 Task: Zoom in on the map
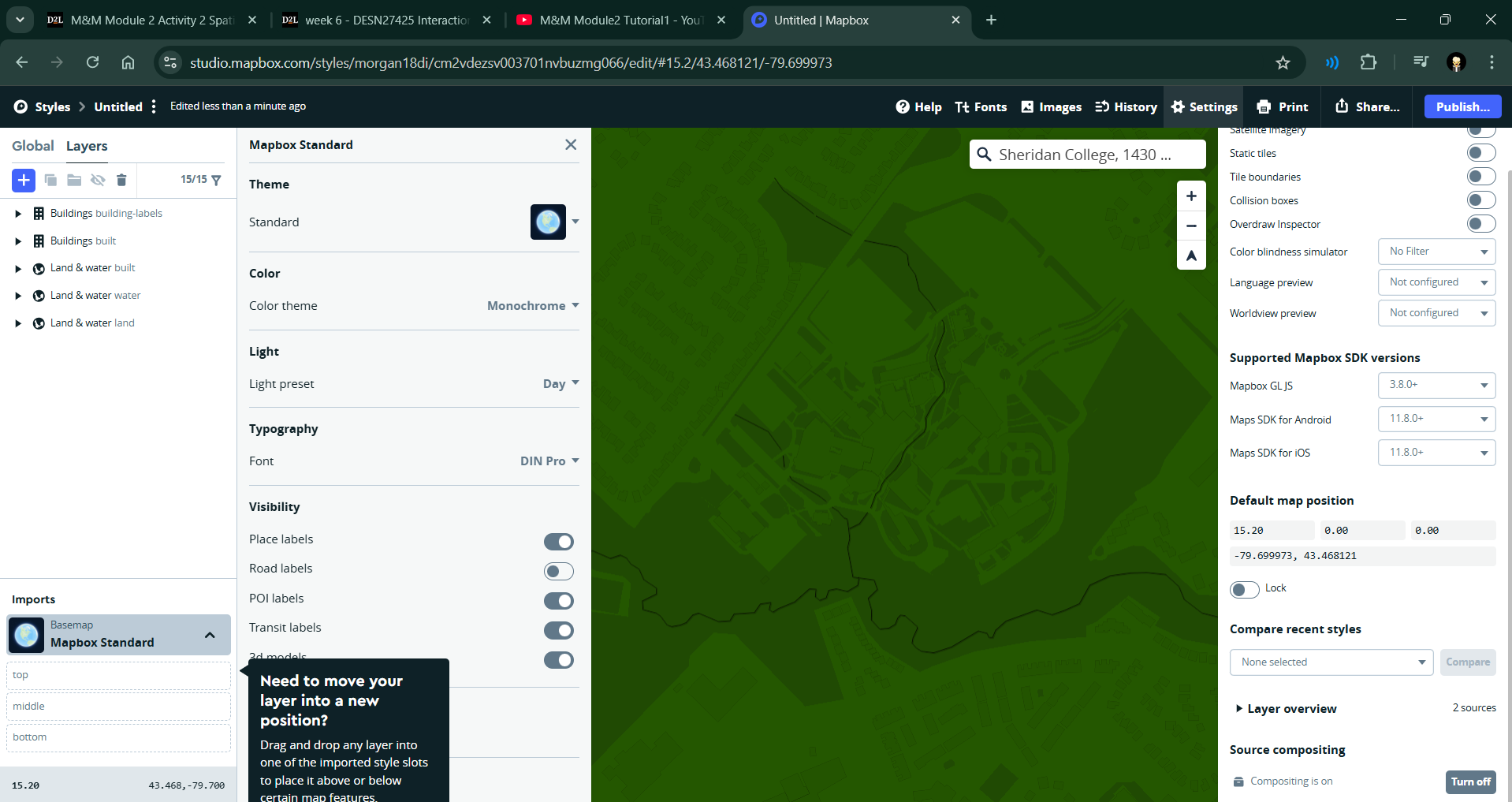[x=1191, y=196]
